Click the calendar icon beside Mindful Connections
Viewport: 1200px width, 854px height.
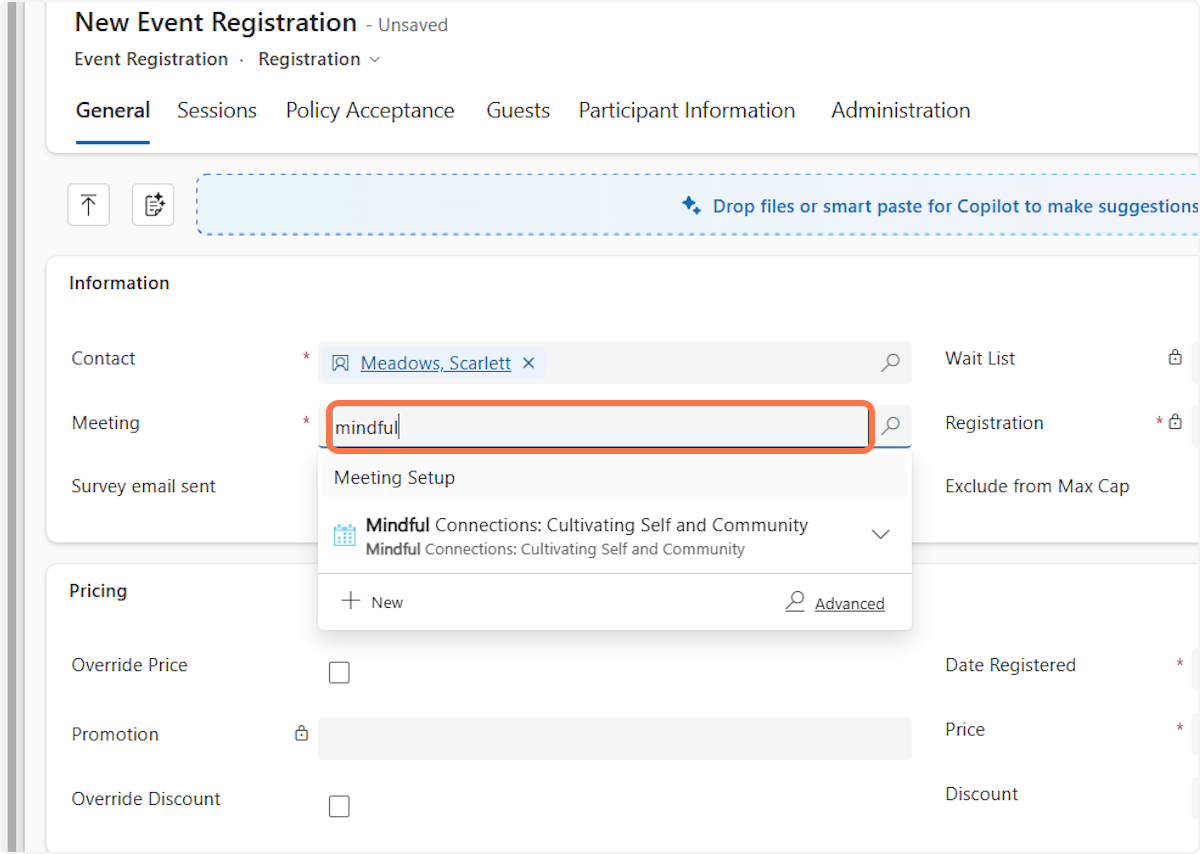[344, 535]
